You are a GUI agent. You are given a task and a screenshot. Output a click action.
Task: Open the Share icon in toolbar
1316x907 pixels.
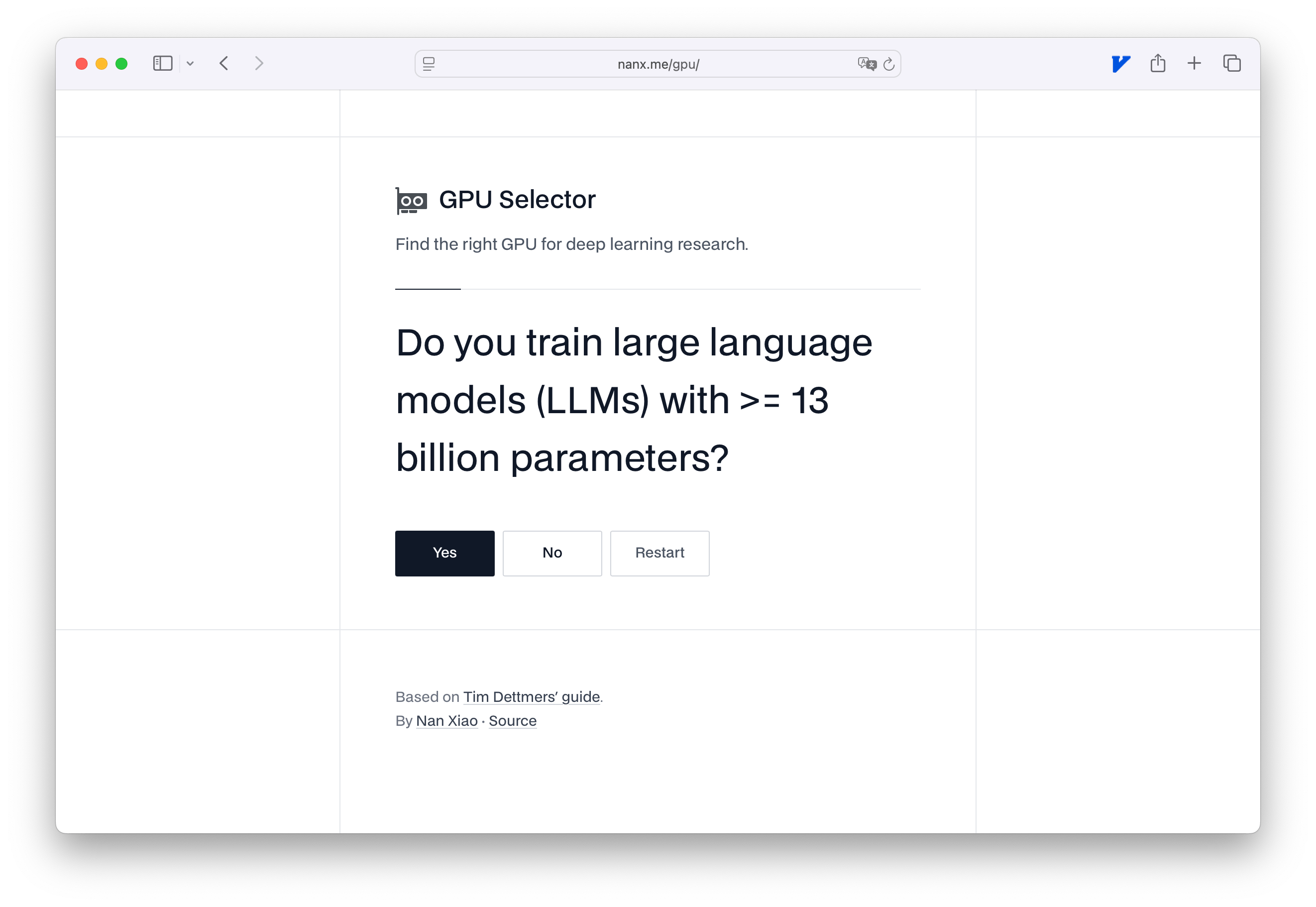1157,63
